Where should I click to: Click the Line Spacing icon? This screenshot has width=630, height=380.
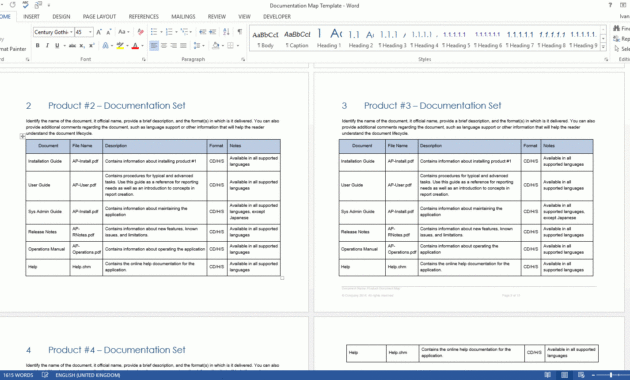pyautogui.click(x=196, y=46)
